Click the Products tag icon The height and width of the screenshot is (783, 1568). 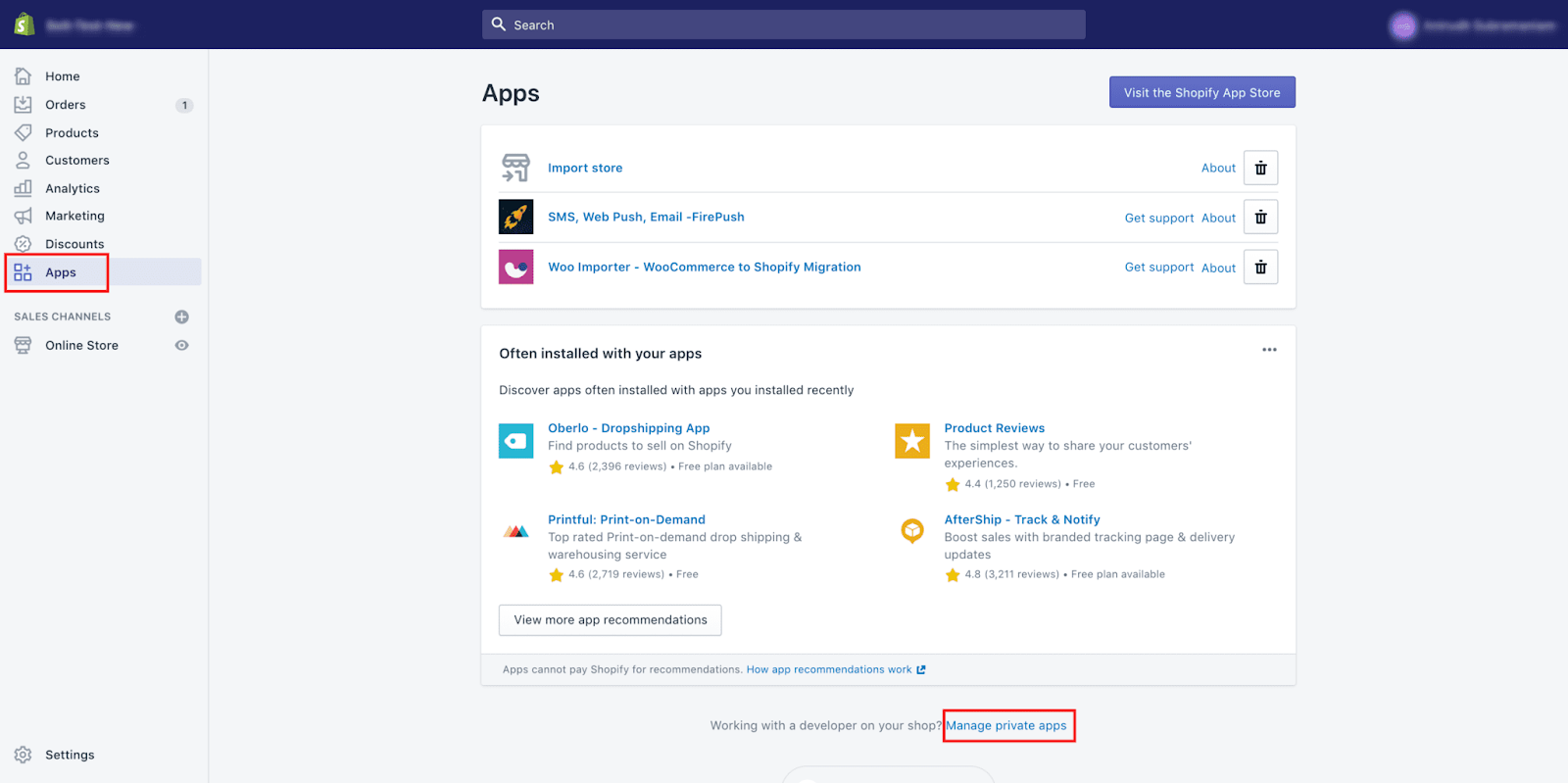(23, 132)
